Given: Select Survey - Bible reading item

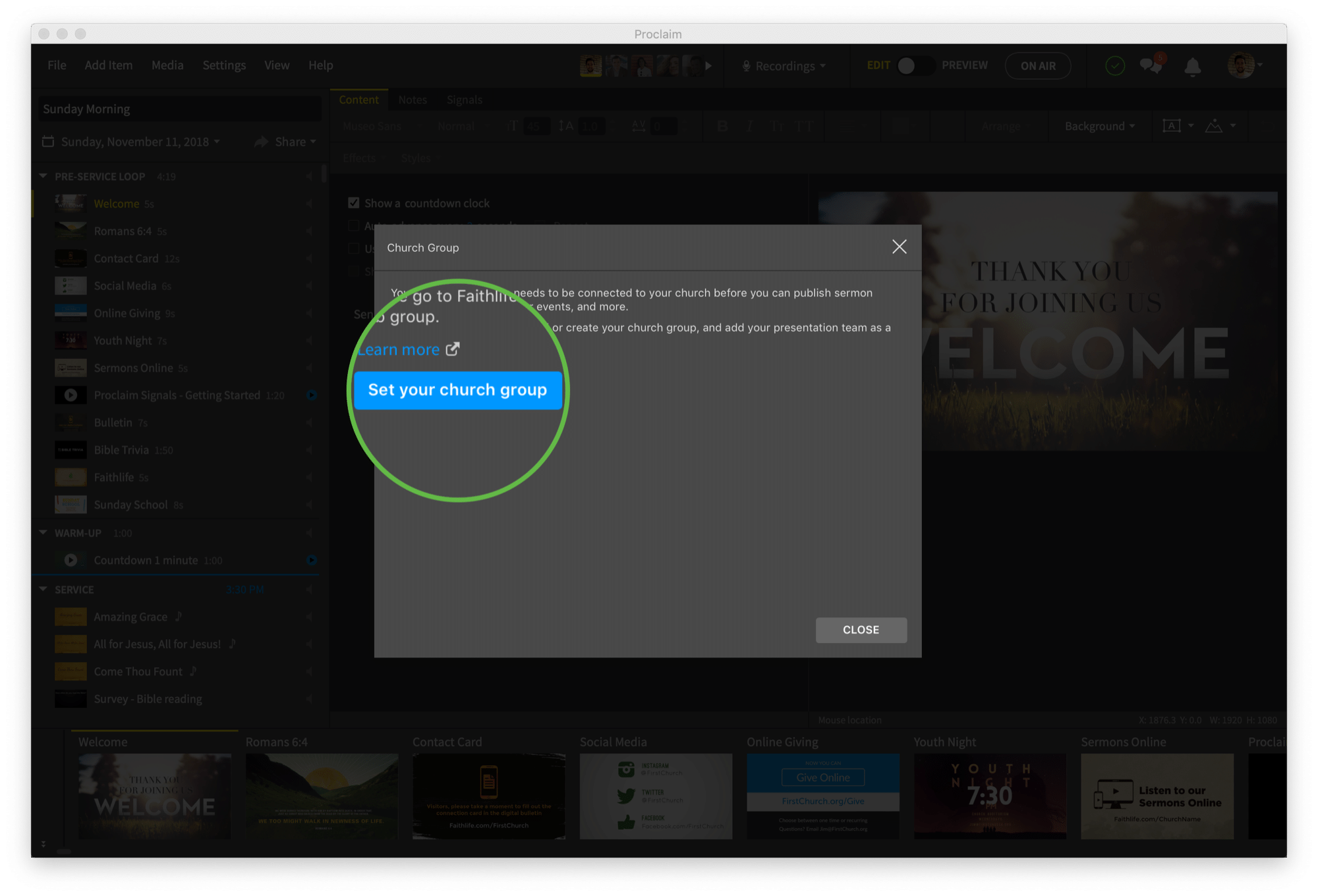Looking at the screenshot, I should click(x=175, y=699).
